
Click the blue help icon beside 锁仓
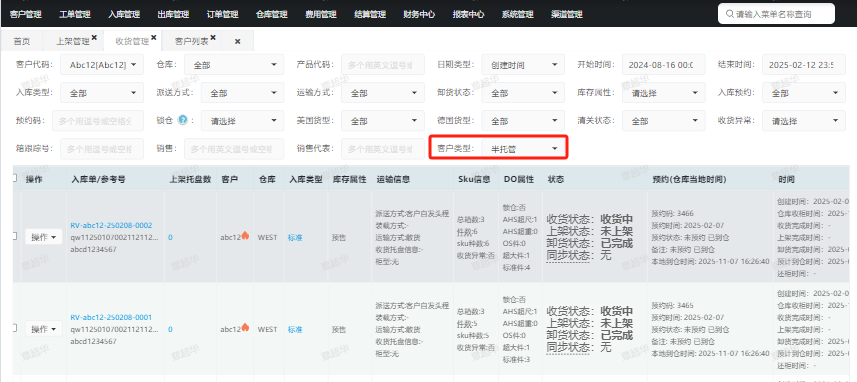[183, 120]
